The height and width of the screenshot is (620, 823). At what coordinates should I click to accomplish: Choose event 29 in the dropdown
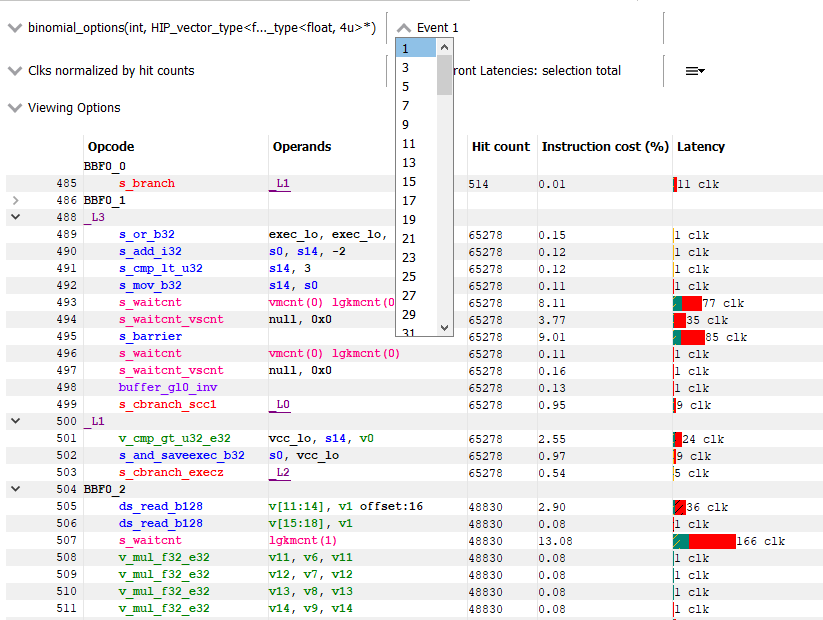click(x=416, y=314)
